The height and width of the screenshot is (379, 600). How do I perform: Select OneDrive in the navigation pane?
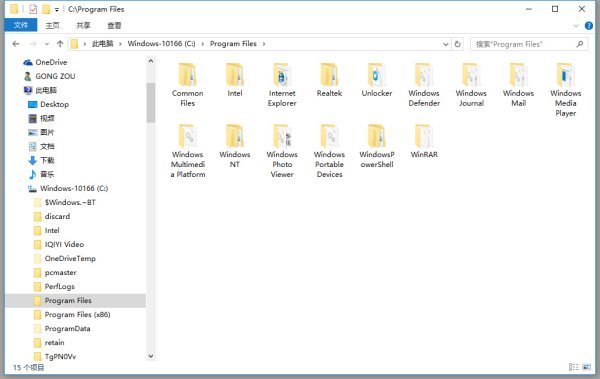[51, 62]
